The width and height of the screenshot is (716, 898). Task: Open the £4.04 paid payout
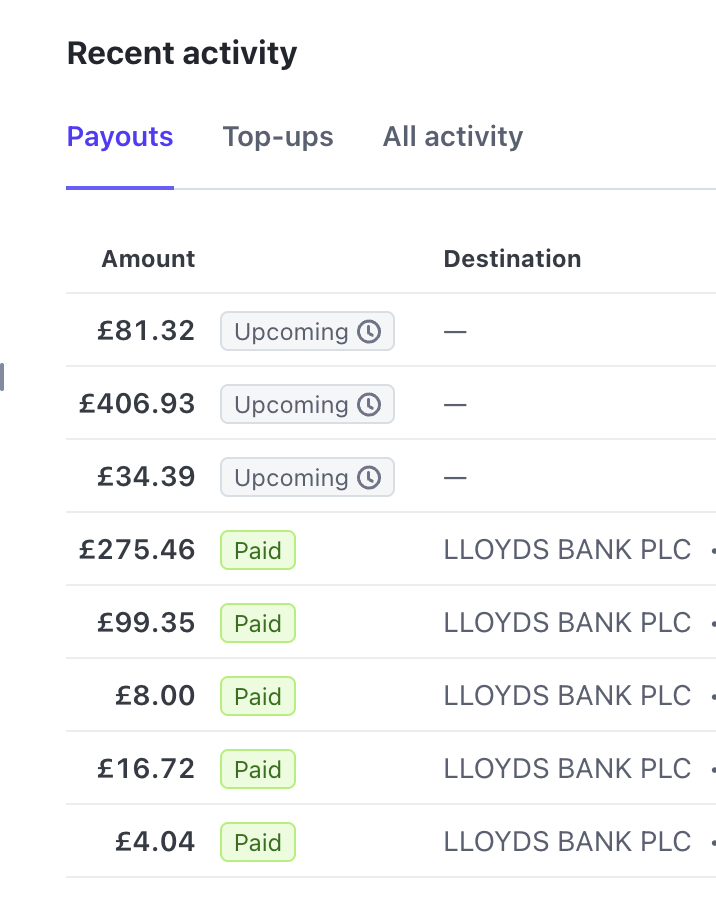155,842
